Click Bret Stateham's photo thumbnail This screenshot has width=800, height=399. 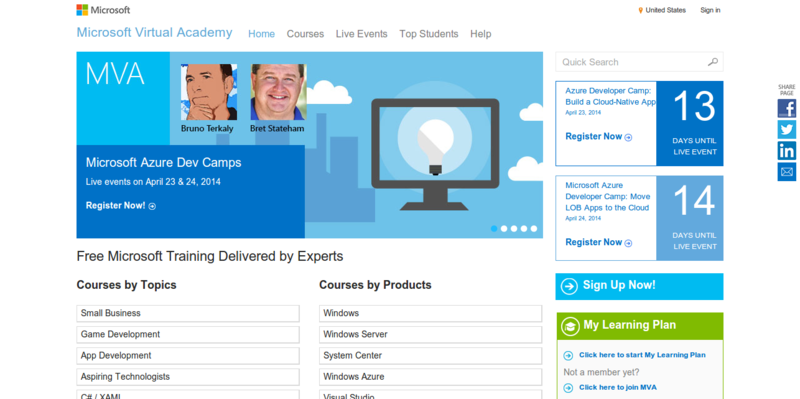click(x=279, y=92)
